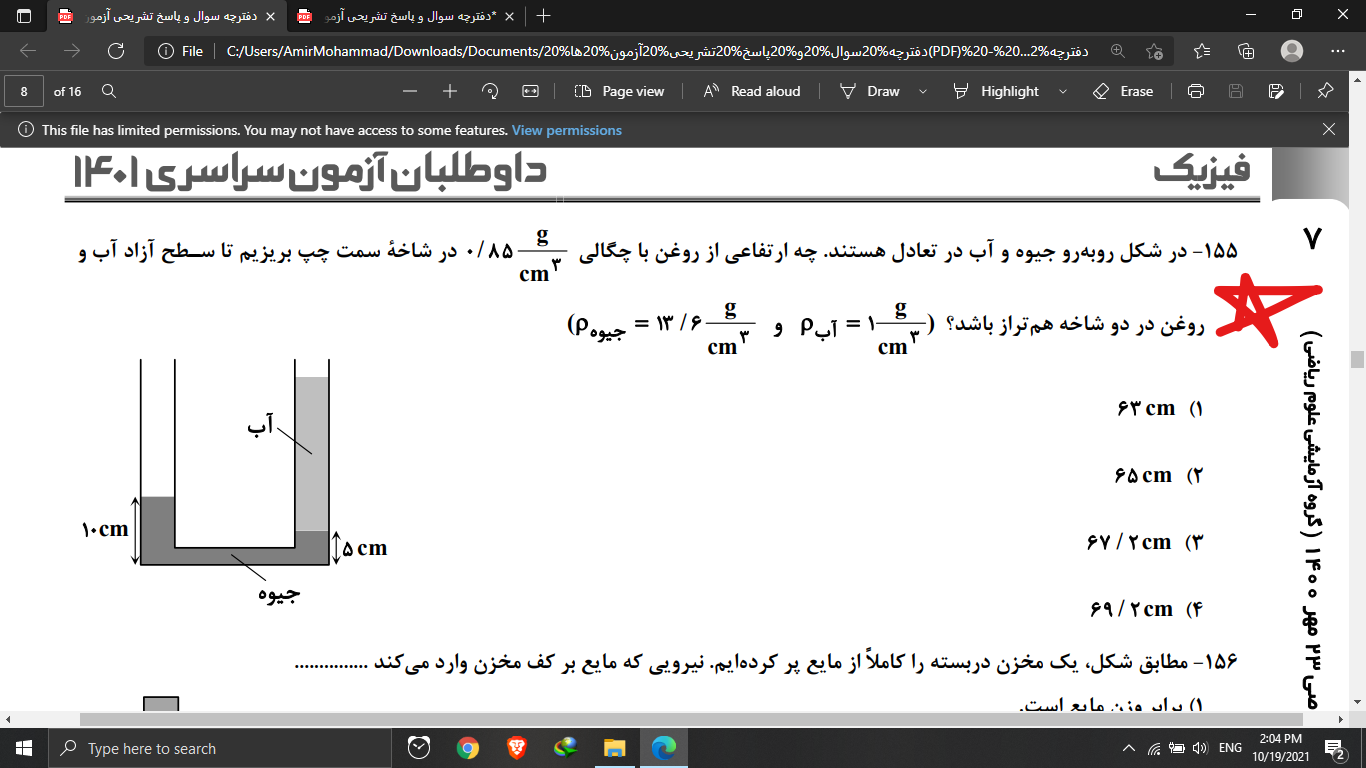Start Read aloud
Image resolution: width=1366 pixels, height=768 pixels.
pyautogui.click(x=752, y=91)
